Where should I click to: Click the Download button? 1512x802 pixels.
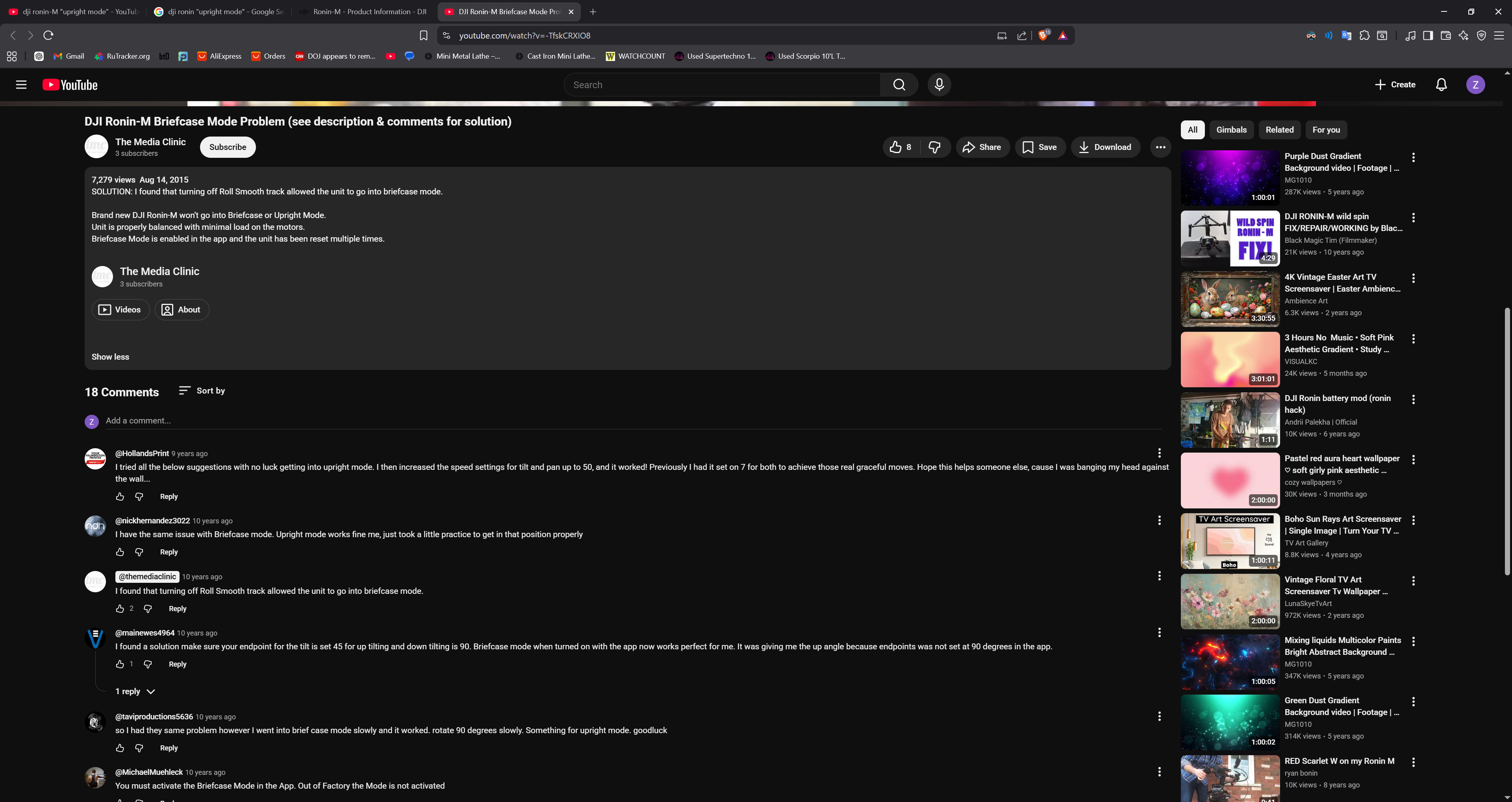tap(1105, 147)
